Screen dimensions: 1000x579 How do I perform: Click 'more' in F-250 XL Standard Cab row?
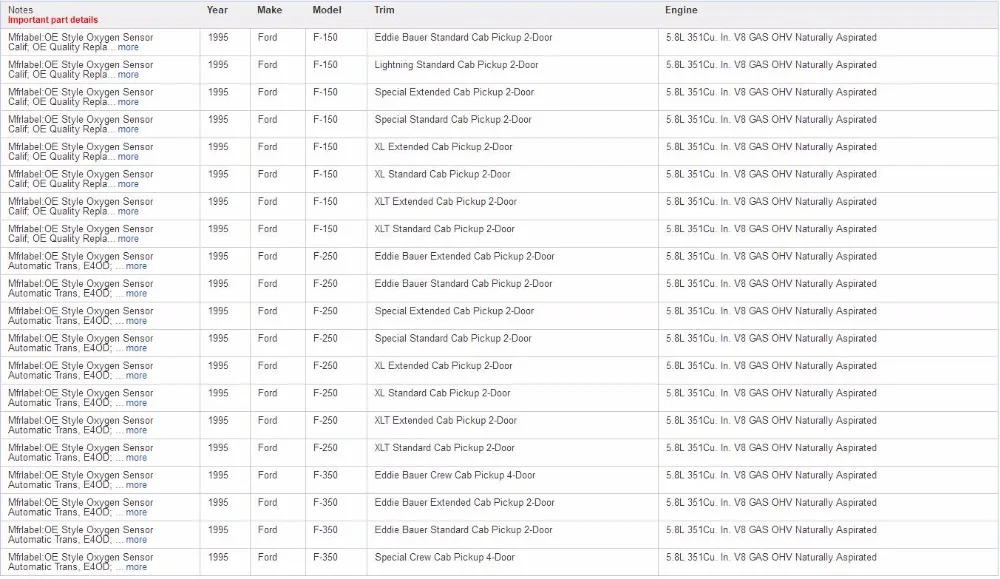click(136, 404)
